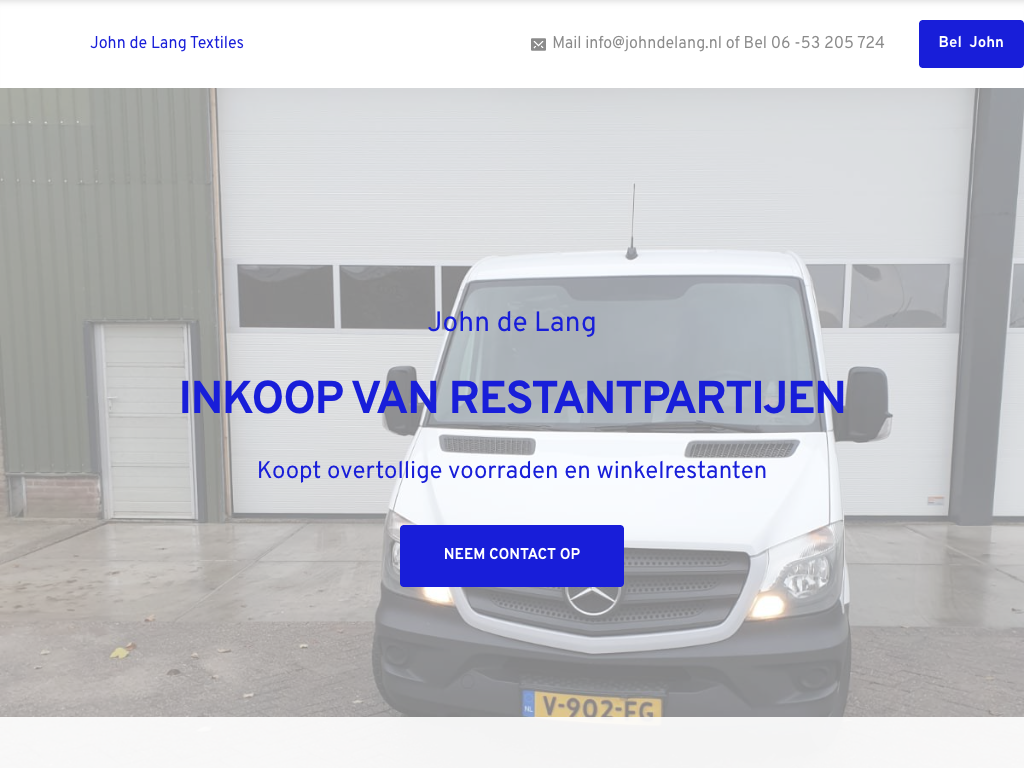Viewport: 1024px width, 768px height.
Task: Click the hood air vent grille on the right
Action: point(741,449)
